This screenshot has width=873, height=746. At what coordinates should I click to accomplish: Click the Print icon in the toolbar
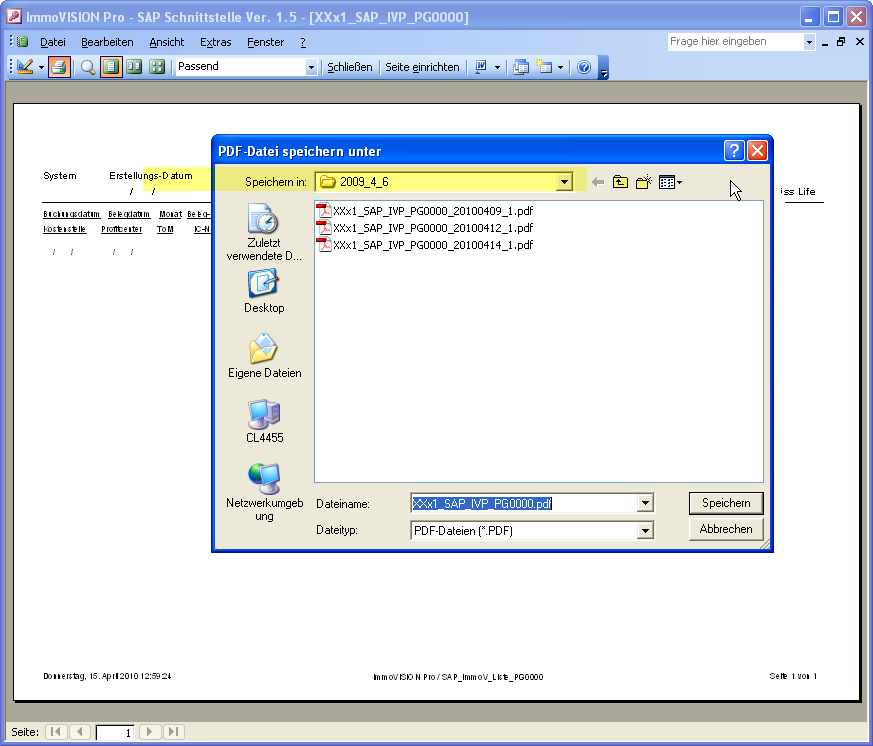click(x=59, y=67)
